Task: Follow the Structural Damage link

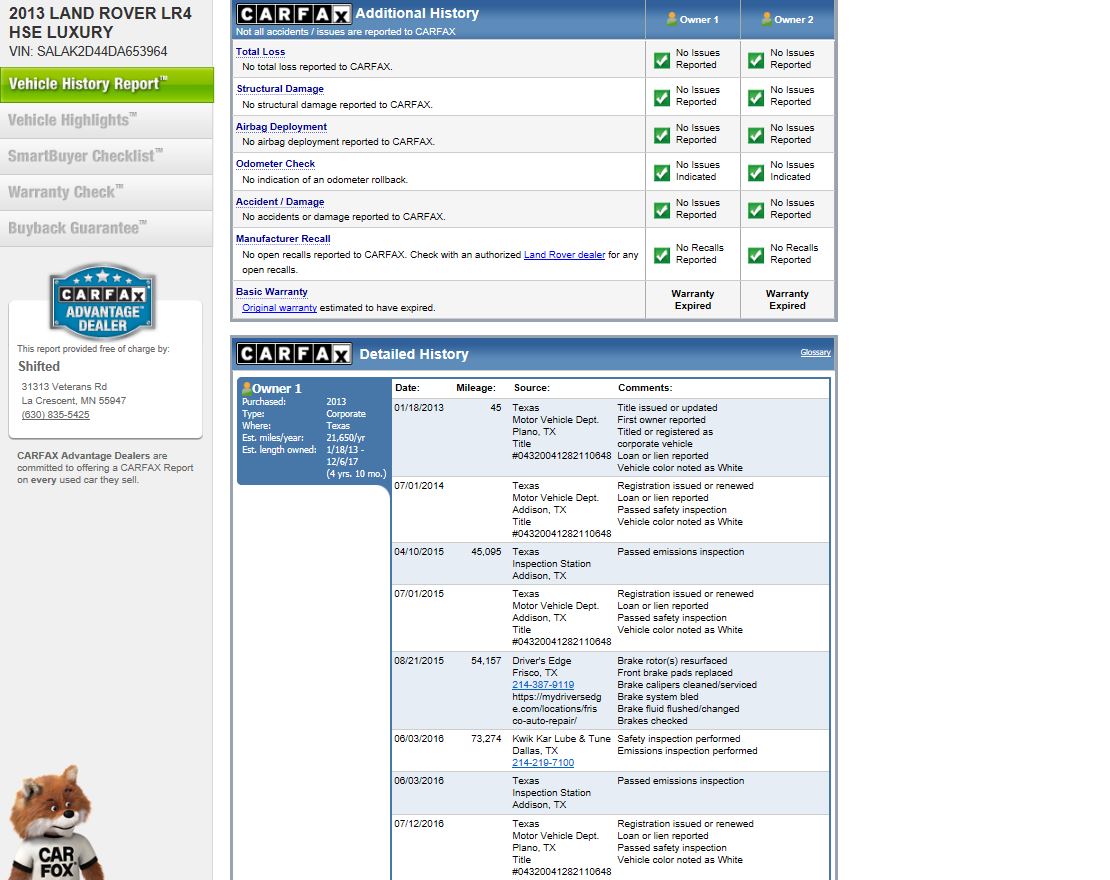Action: click(280, 88)
